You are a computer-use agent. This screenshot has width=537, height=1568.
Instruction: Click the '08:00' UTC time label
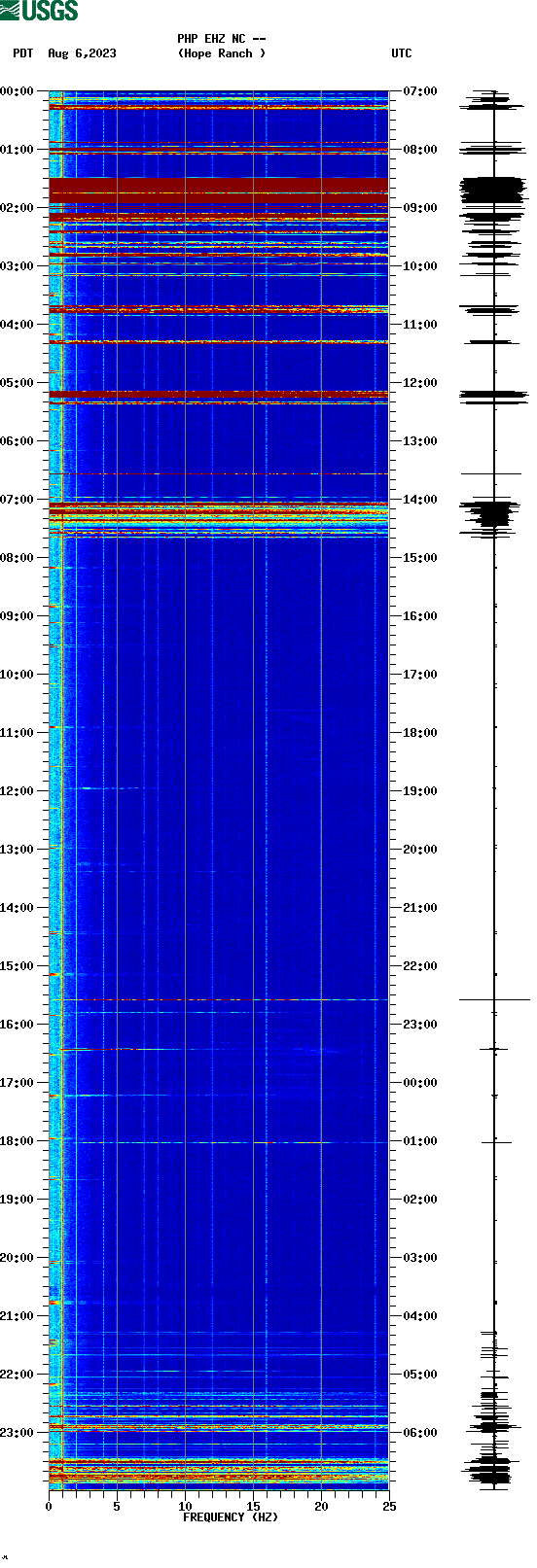pyautogui.click(x=420, y=150)
